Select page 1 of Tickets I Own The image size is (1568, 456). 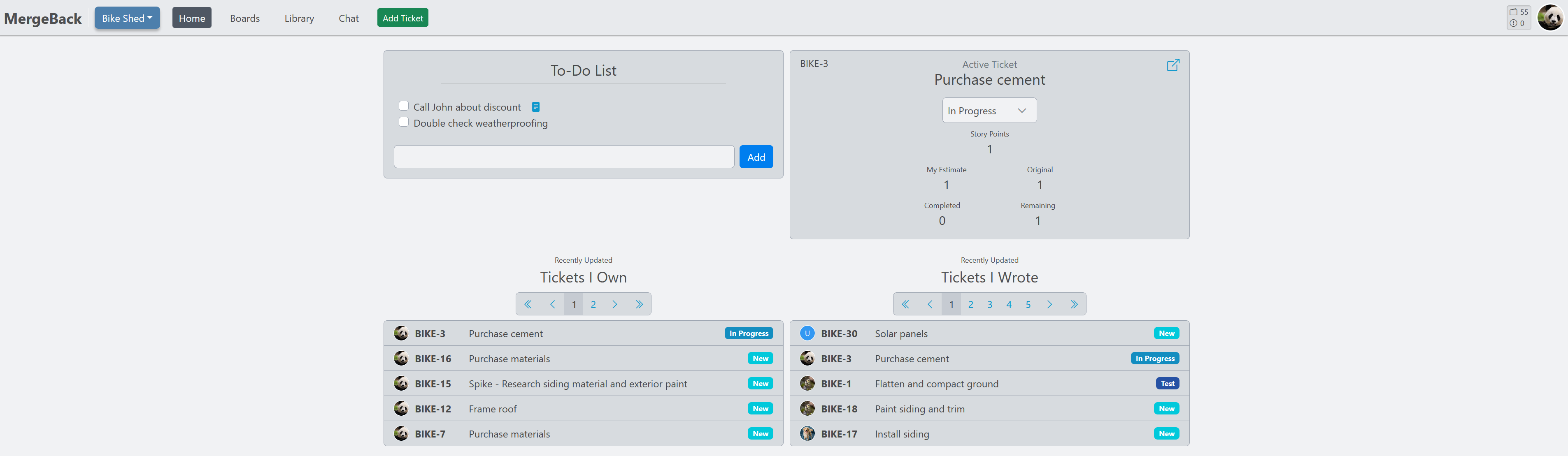573,305
